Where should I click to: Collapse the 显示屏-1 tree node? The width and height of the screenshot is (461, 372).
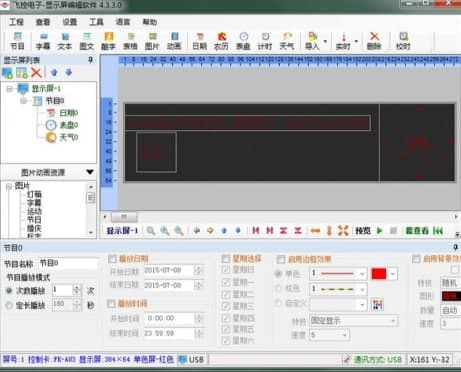[x=9, y=89]
